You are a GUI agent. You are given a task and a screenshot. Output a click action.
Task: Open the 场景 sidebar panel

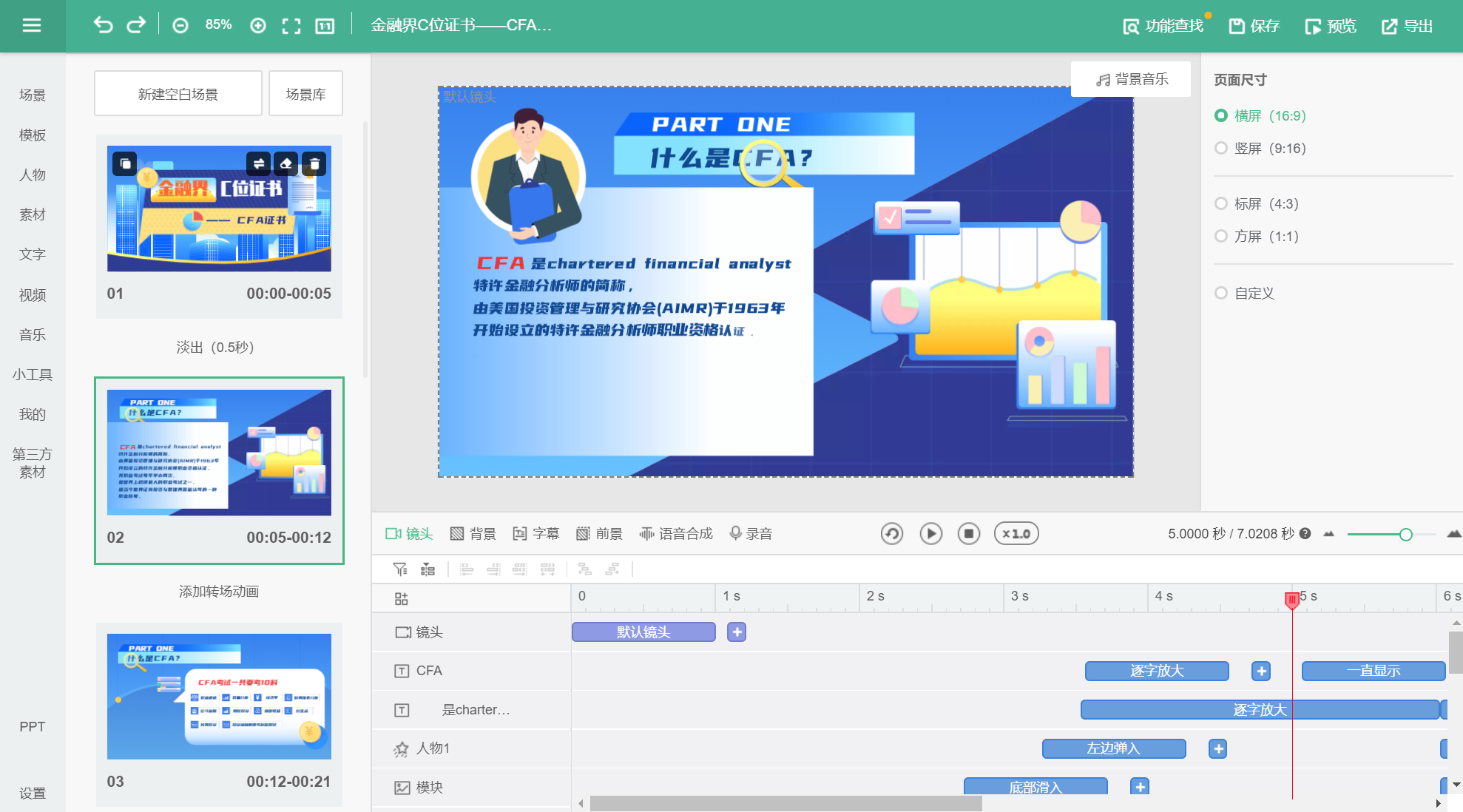coord(33,95)
